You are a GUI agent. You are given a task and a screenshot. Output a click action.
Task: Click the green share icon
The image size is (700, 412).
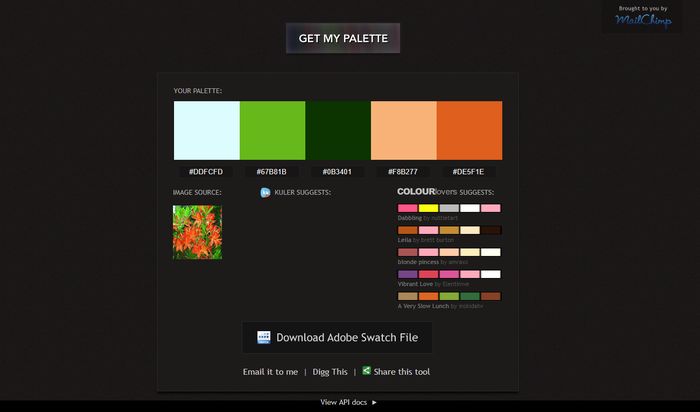pos(367,371)
